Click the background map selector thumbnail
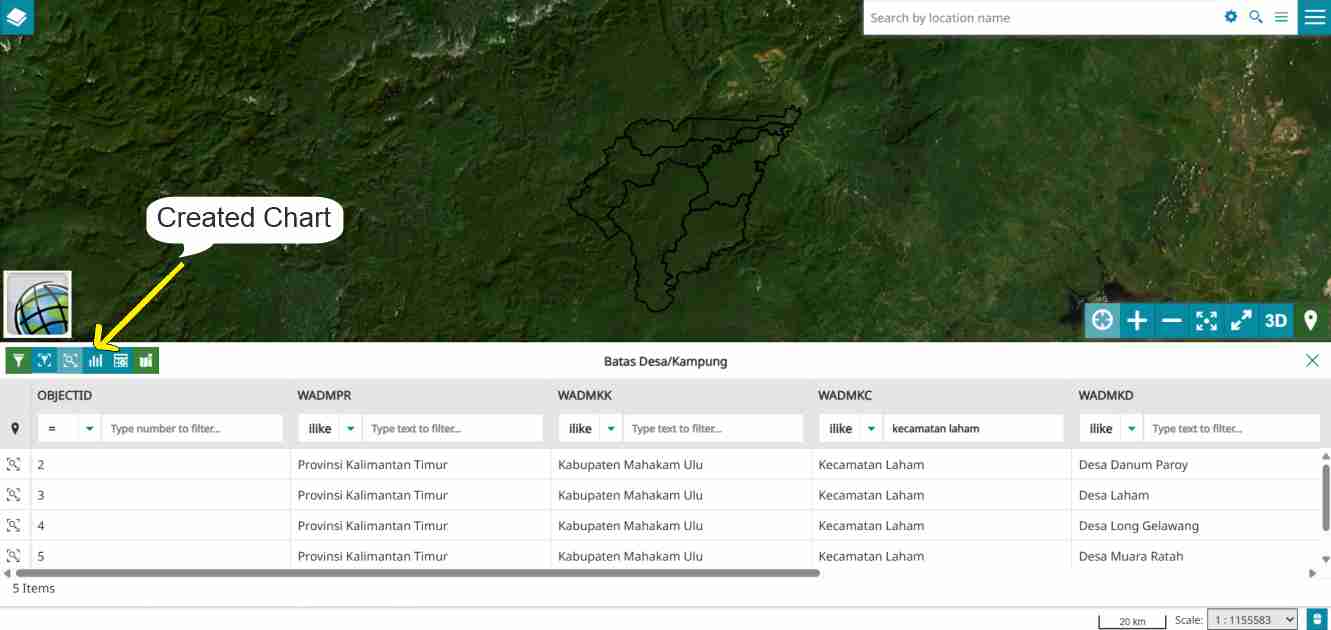The image size is (1331, 630). click(38, 305)
